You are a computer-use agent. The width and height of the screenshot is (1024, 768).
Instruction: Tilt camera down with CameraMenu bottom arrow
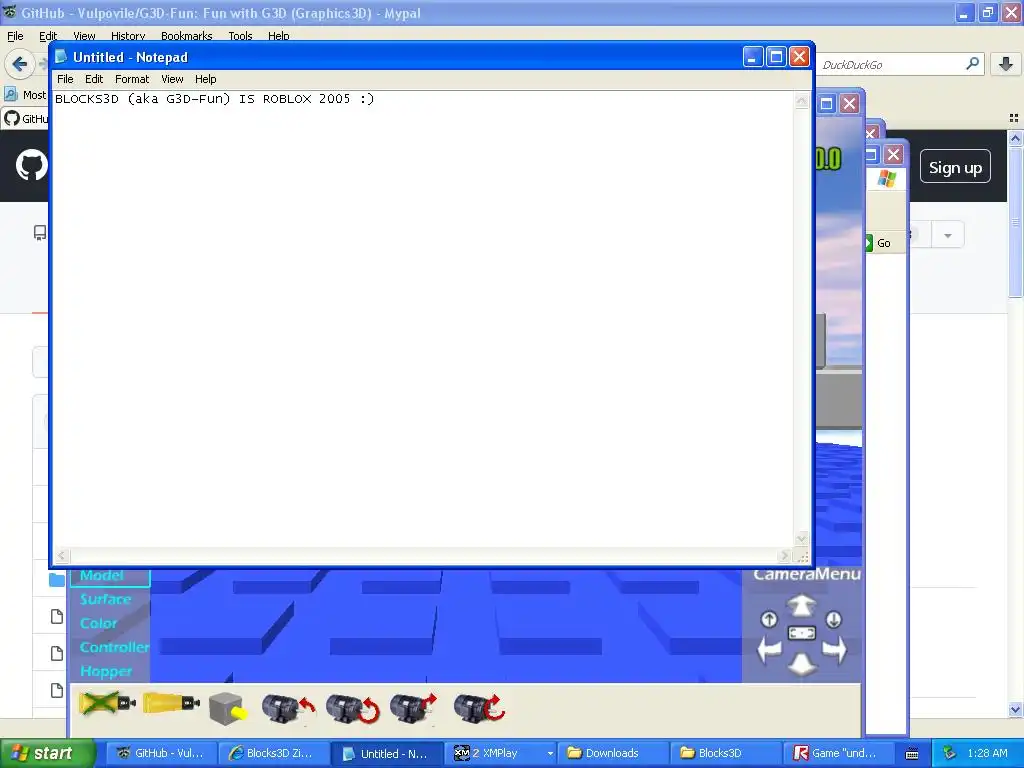click(801, 664)
